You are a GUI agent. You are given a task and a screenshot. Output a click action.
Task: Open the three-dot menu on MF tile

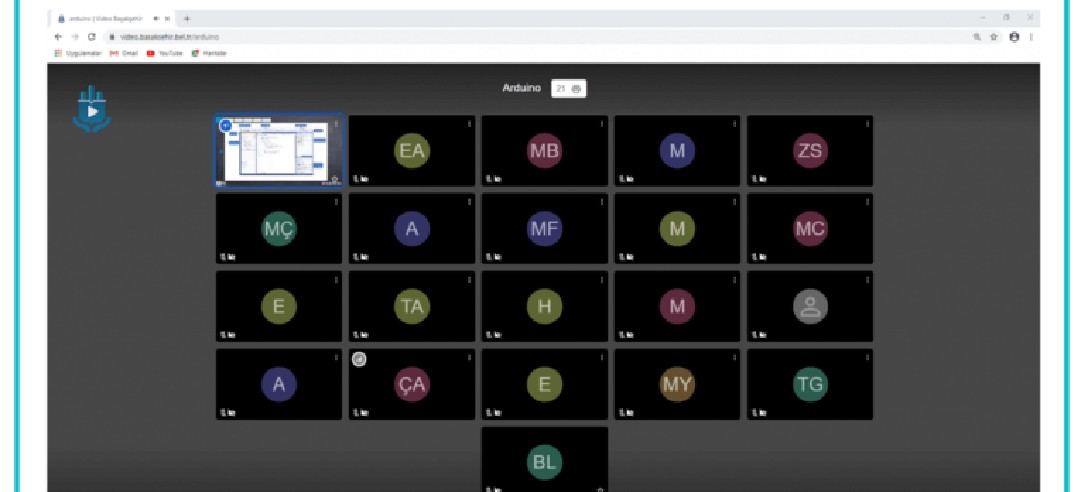[x=602, y=202]
